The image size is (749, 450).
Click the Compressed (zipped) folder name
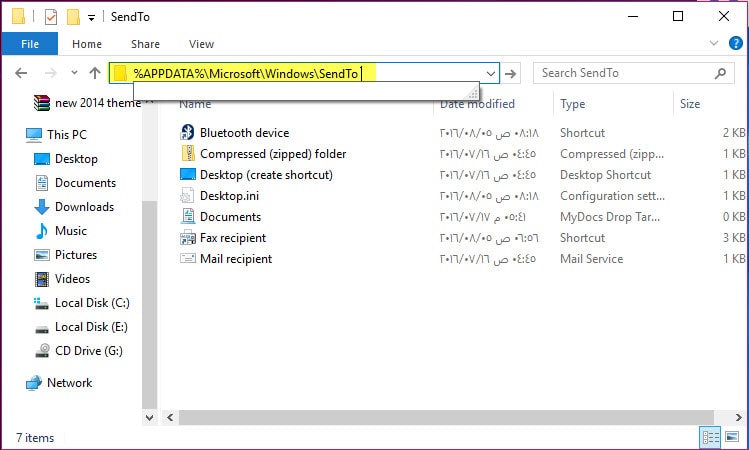click(273, 154)
